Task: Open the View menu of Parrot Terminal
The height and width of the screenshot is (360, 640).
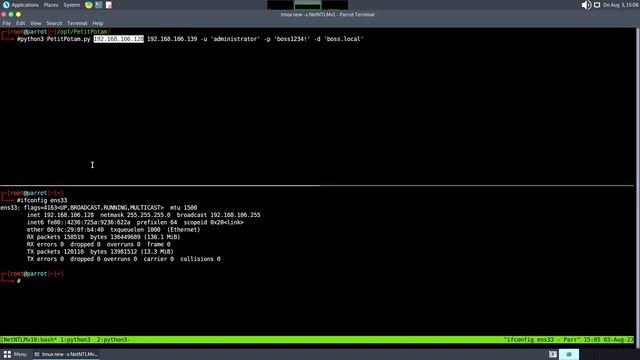Action: click(36, 23)
